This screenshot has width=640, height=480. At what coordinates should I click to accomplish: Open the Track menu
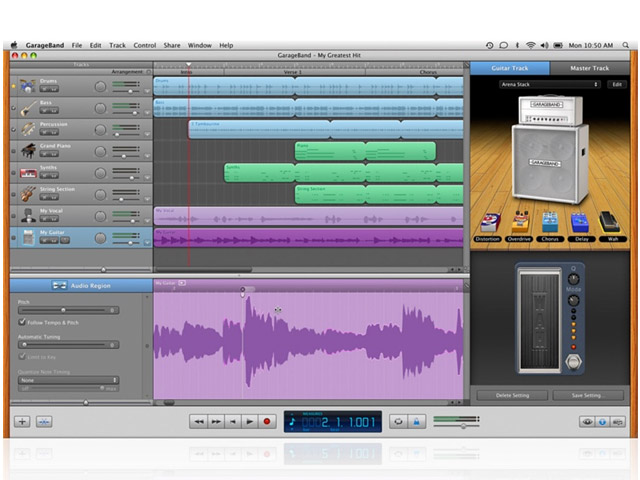pos(117,45)
